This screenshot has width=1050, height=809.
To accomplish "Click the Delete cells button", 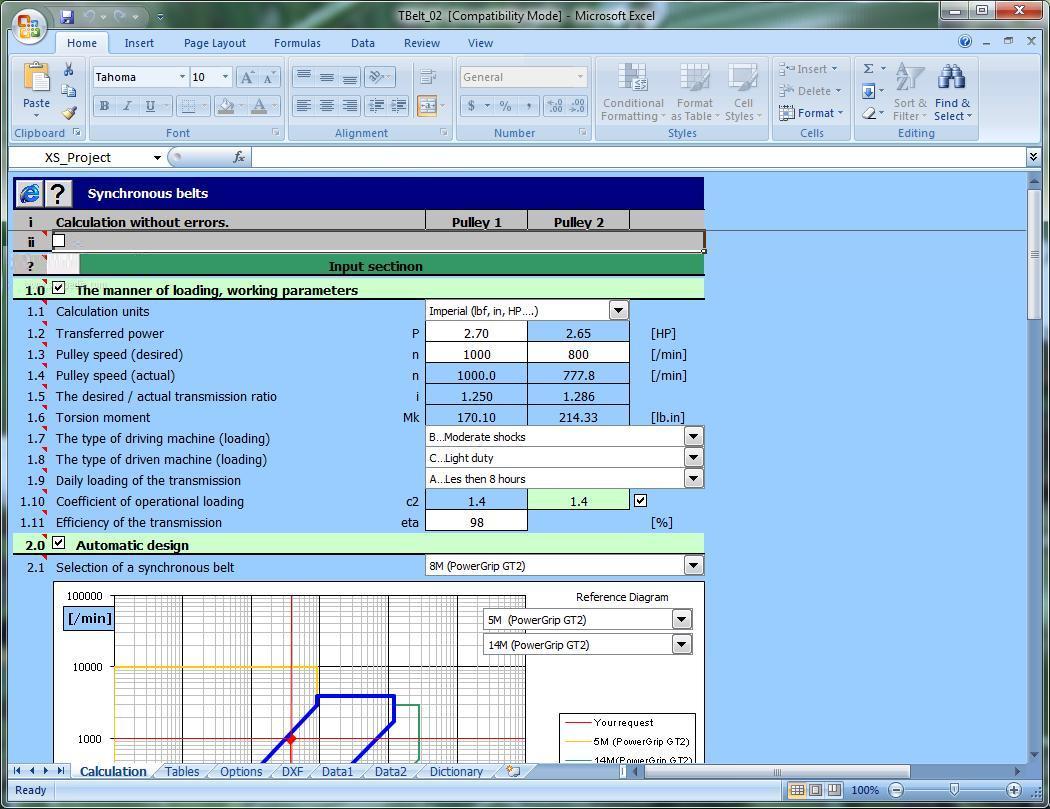I will tap(809, 91).
